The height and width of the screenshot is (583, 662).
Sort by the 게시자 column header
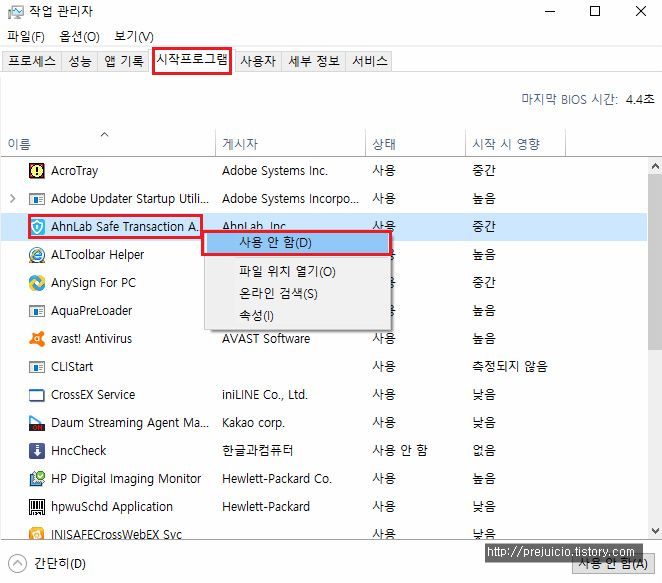290,144
